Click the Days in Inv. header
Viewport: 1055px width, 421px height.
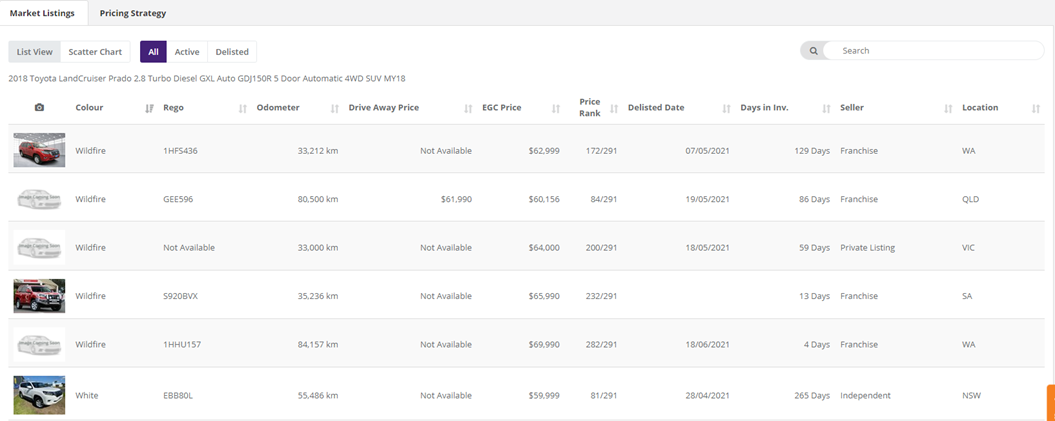pyautogui.click(x=764, y=108)
